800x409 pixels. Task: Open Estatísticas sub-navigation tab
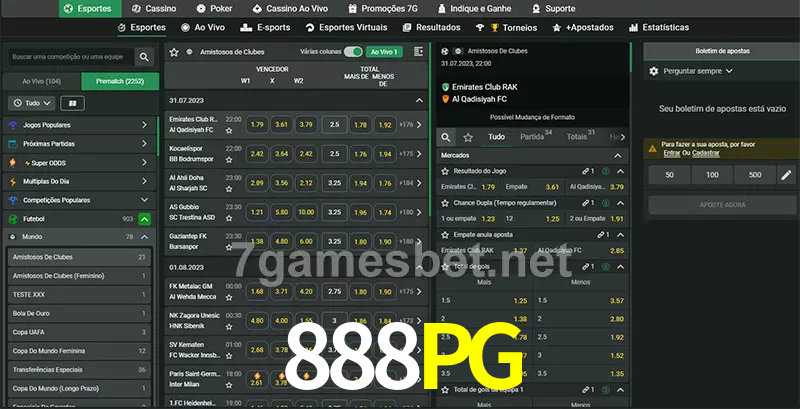pyautogui.click(x=659, y=28)
